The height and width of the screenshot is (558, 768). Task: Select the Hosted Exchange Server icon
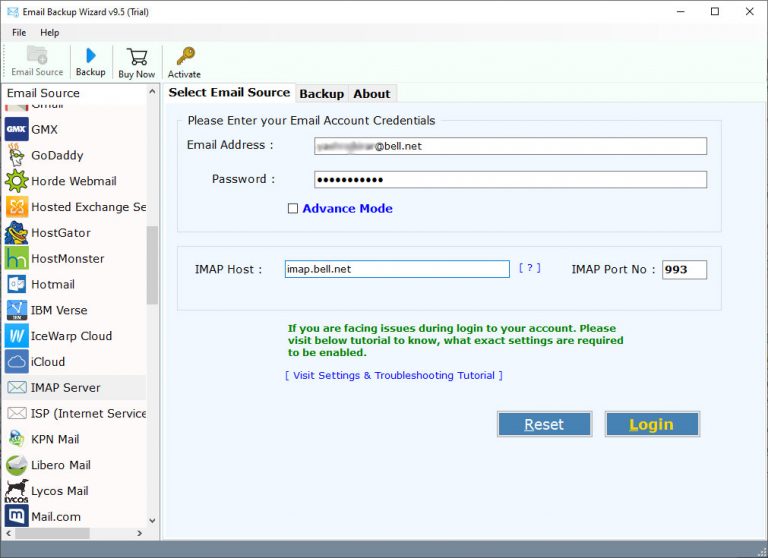[x=17, y=207]
